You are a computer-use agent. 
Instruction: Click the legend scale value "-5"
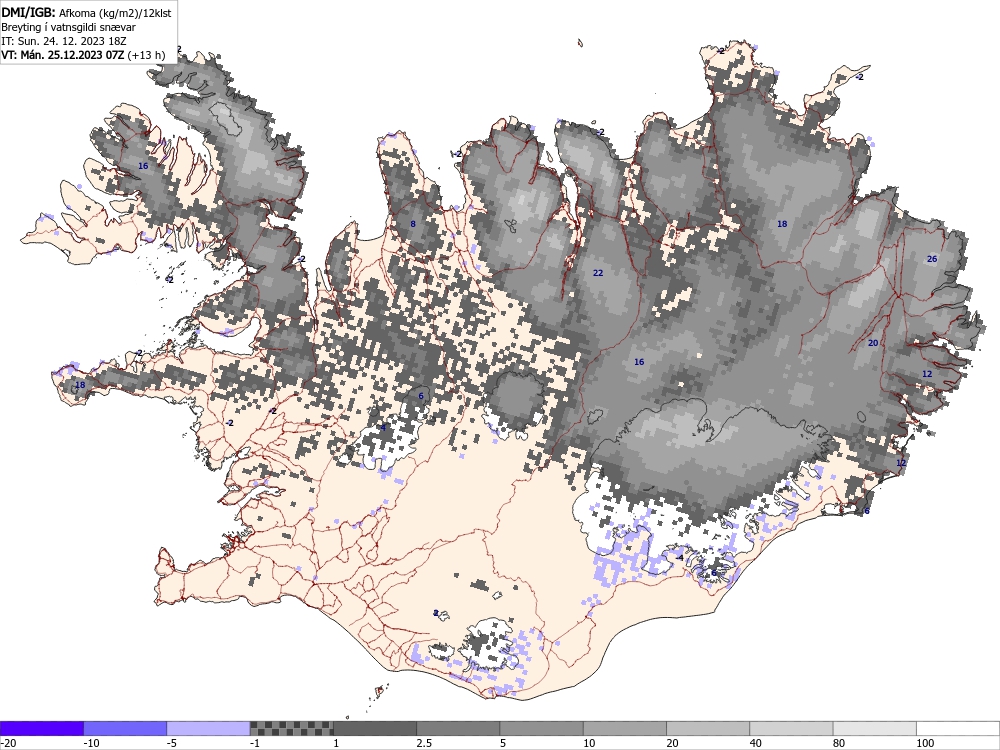tap(173, 743)
